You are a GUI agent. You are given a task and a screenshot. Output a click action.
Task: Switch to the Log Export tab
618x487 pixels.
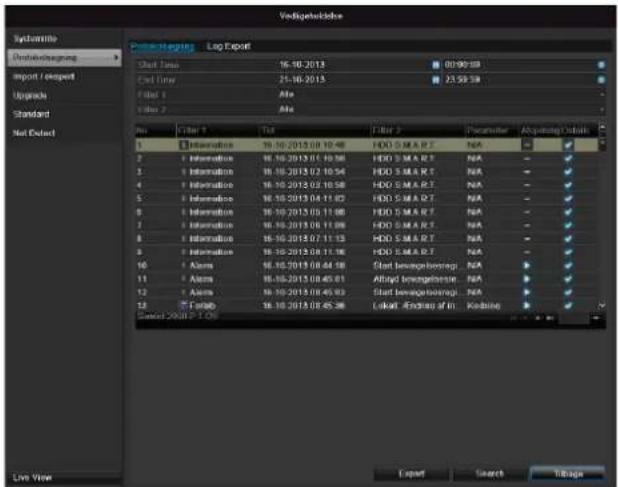[x=229, y=46]
